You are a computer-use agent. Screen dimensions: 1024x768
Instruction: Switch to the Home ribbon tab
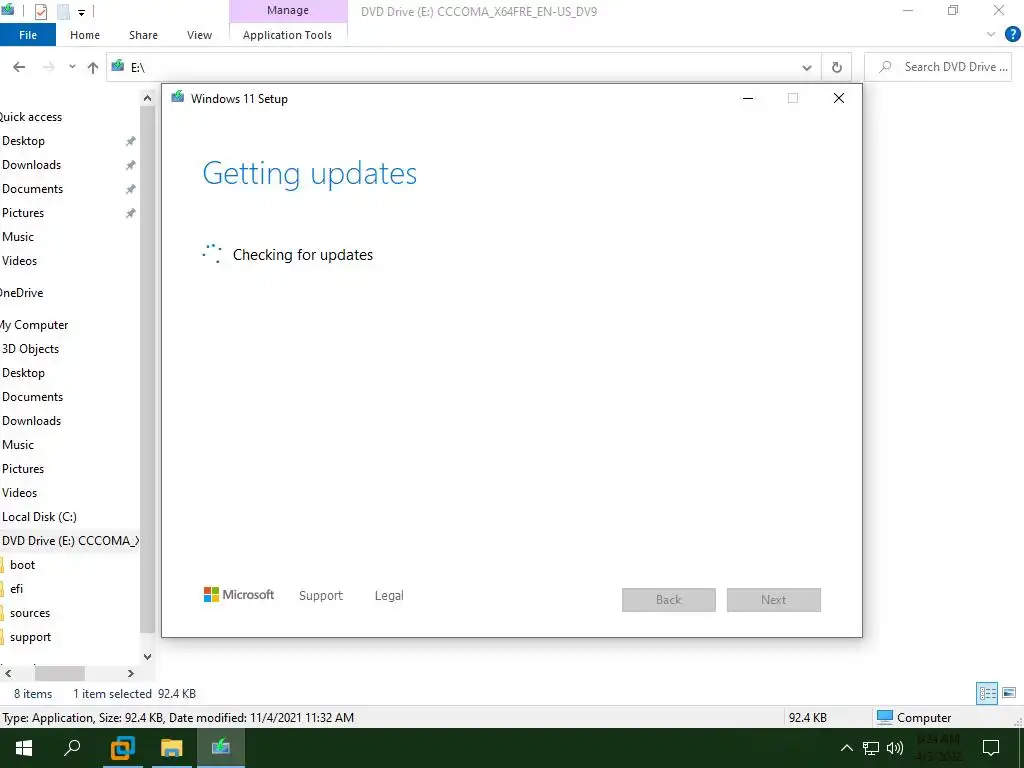[x=85, y=35]
